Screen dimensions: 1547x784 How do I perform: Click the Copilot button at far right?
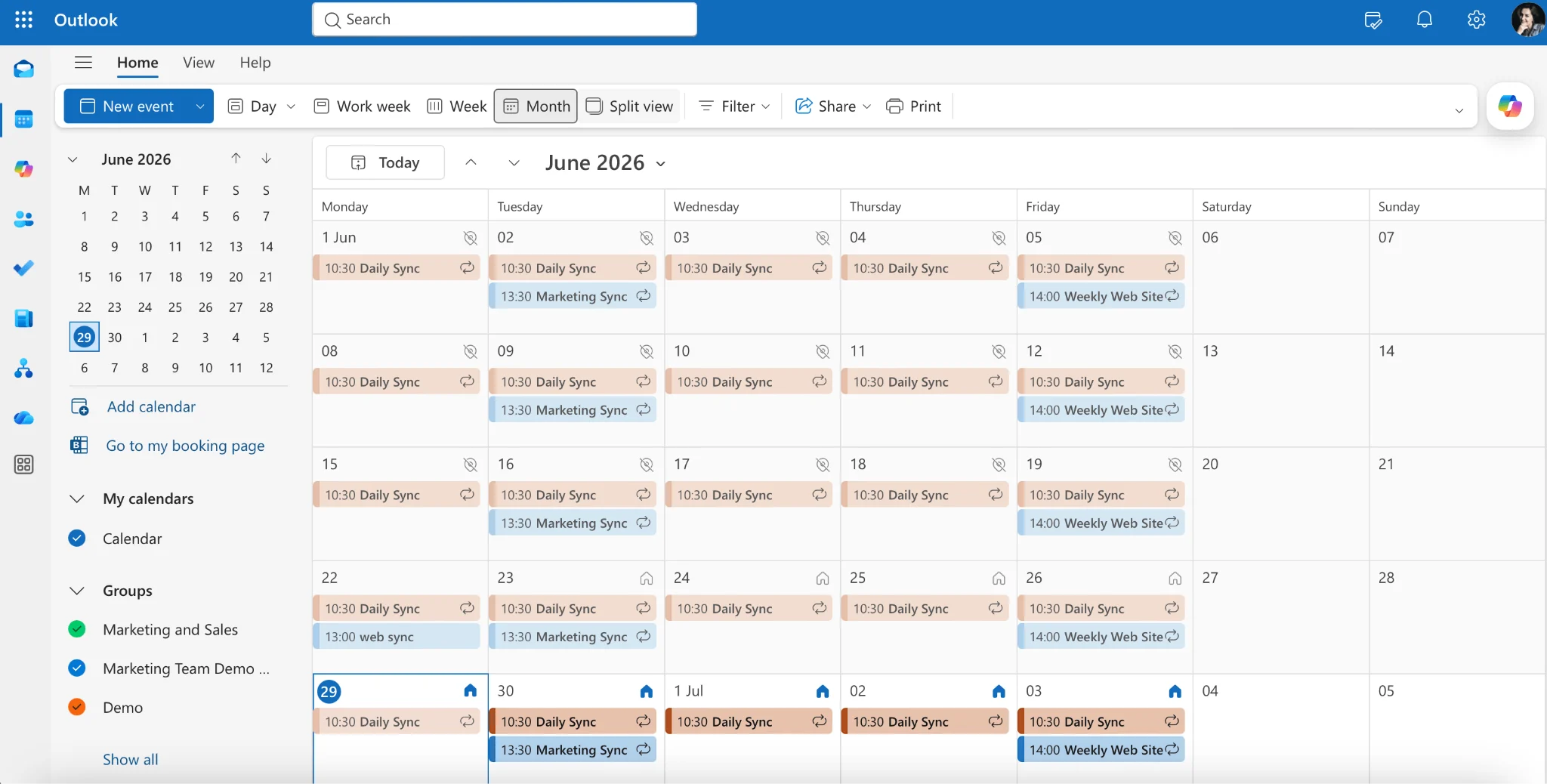tap(1509, 106)
